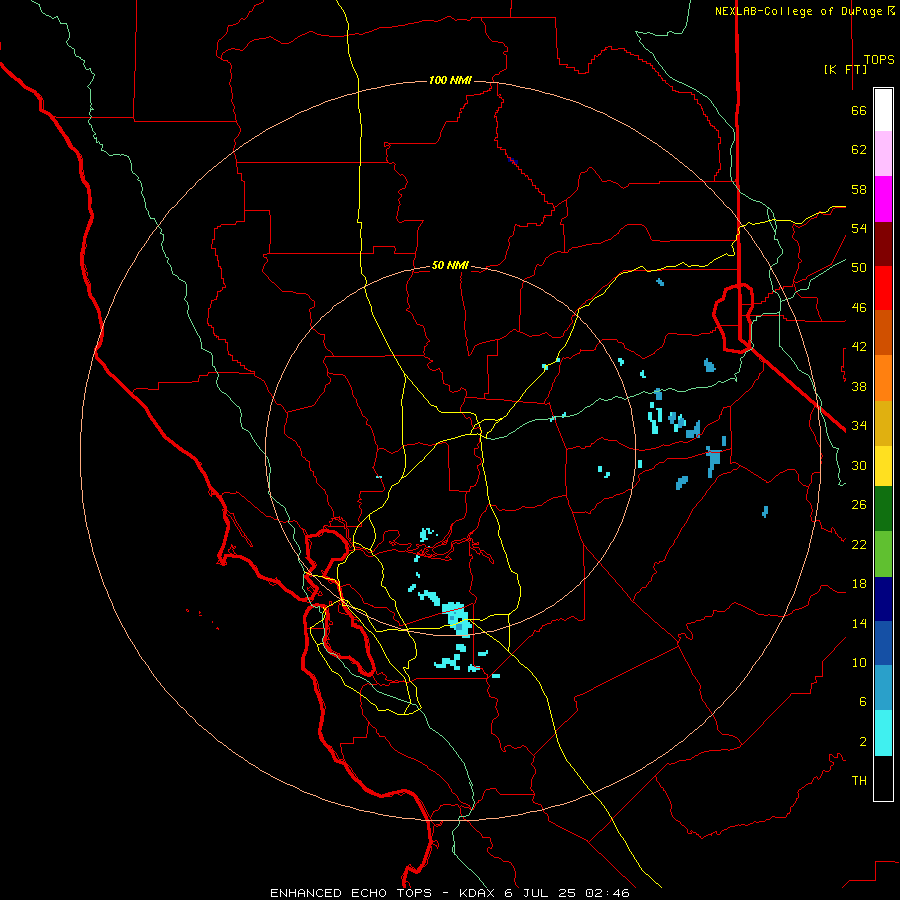Click the legend value 22

[859, 544]
